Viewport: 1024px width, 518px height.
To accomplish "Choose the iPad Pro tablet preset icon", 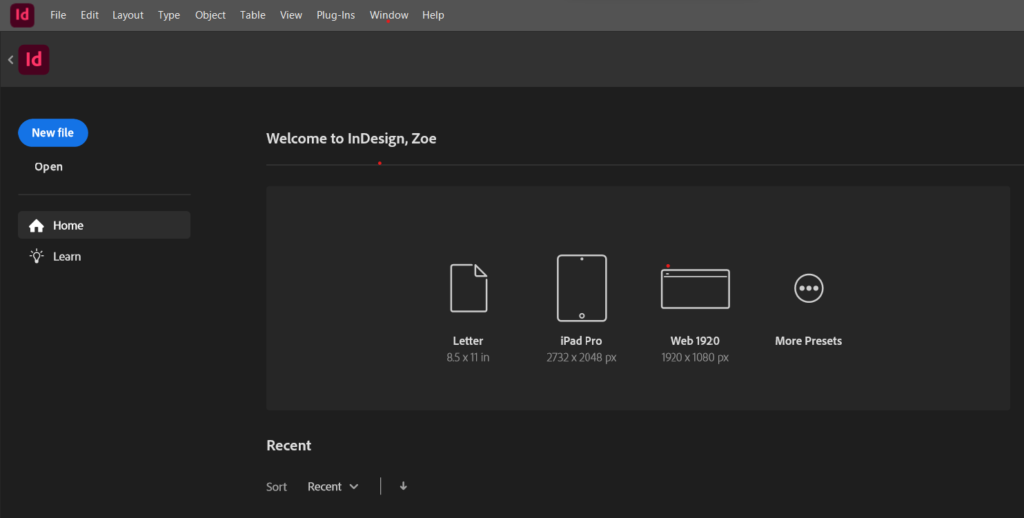I will 581,288.
